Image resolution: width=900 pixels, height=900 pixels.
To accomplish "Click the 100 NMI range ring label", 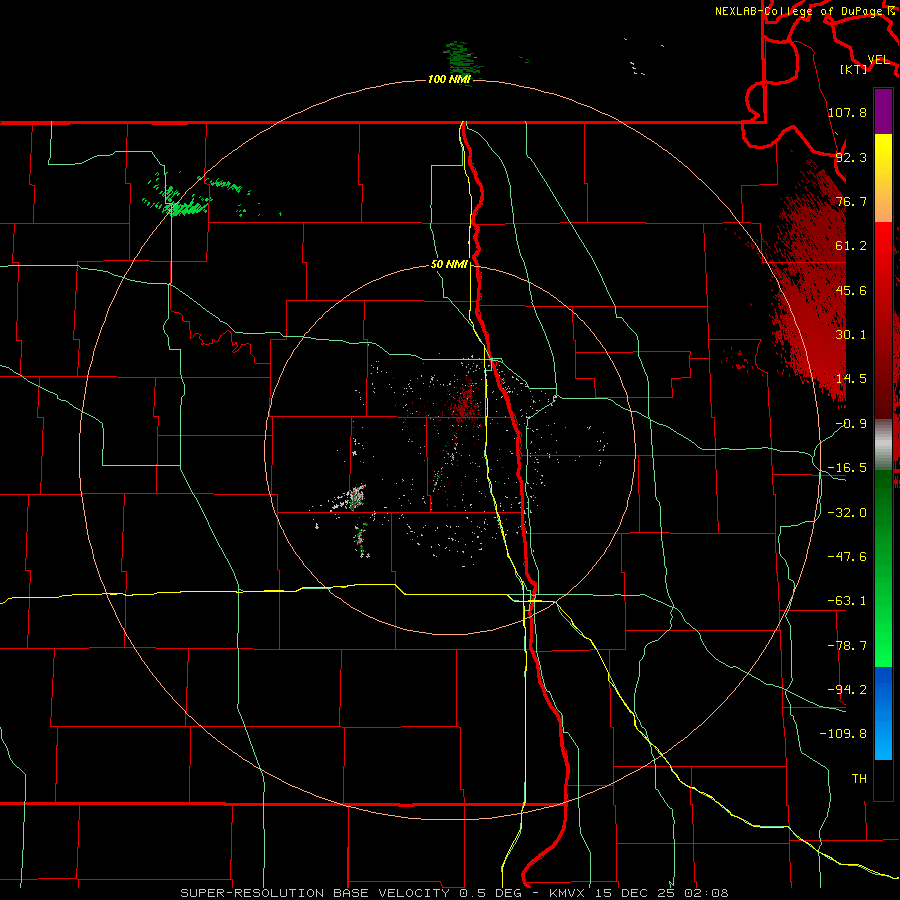I will click(x=449, y=79).
